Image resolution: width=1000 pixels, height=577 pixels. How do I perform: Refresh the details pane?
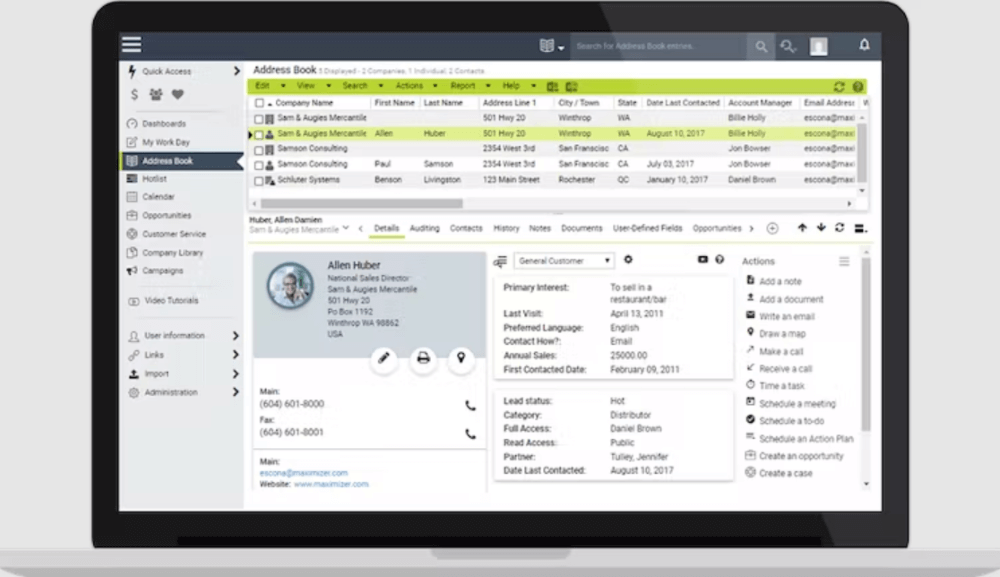(x=839, y=228)
